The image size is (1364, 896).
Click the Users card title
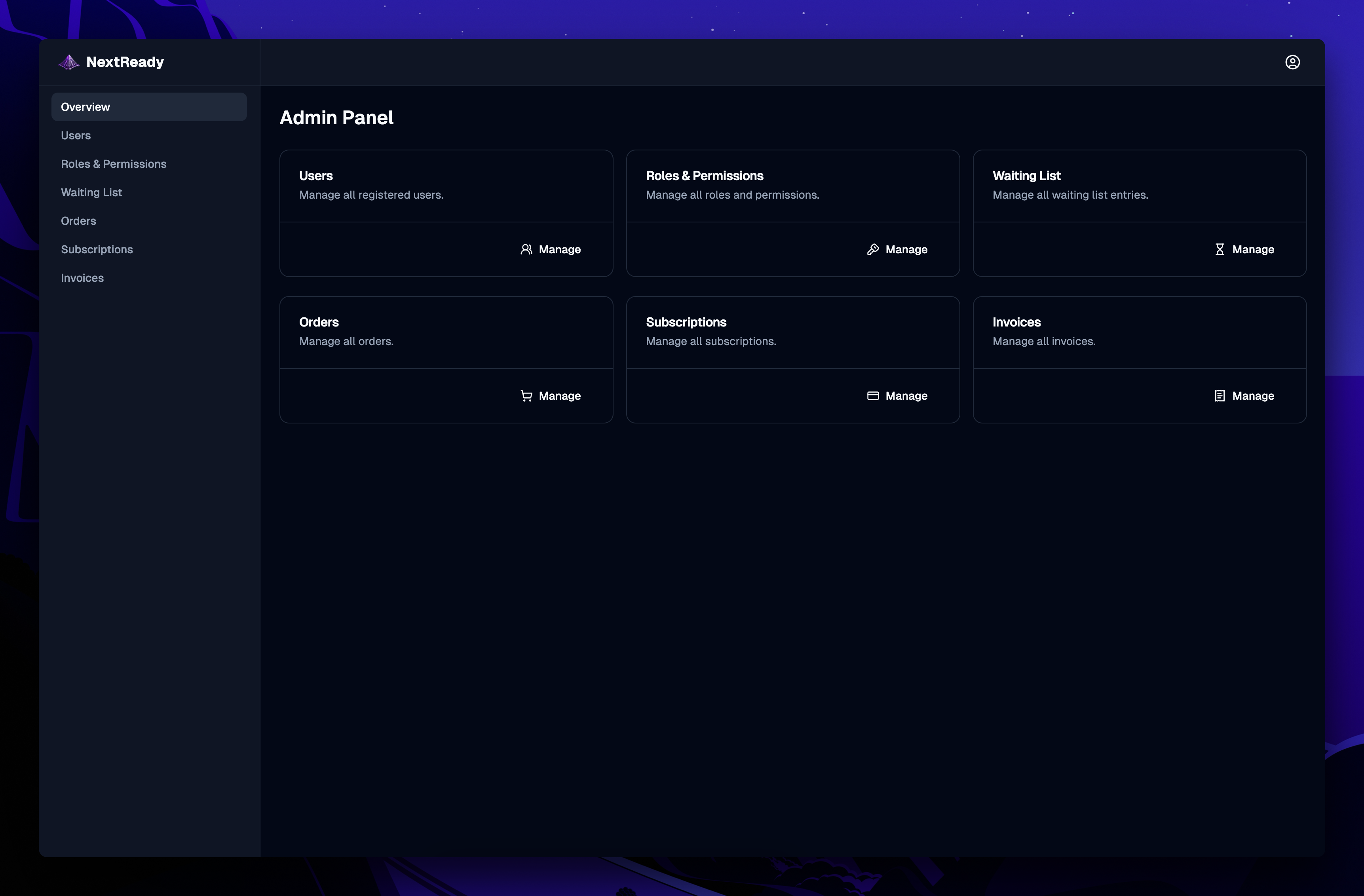(316, 176)
